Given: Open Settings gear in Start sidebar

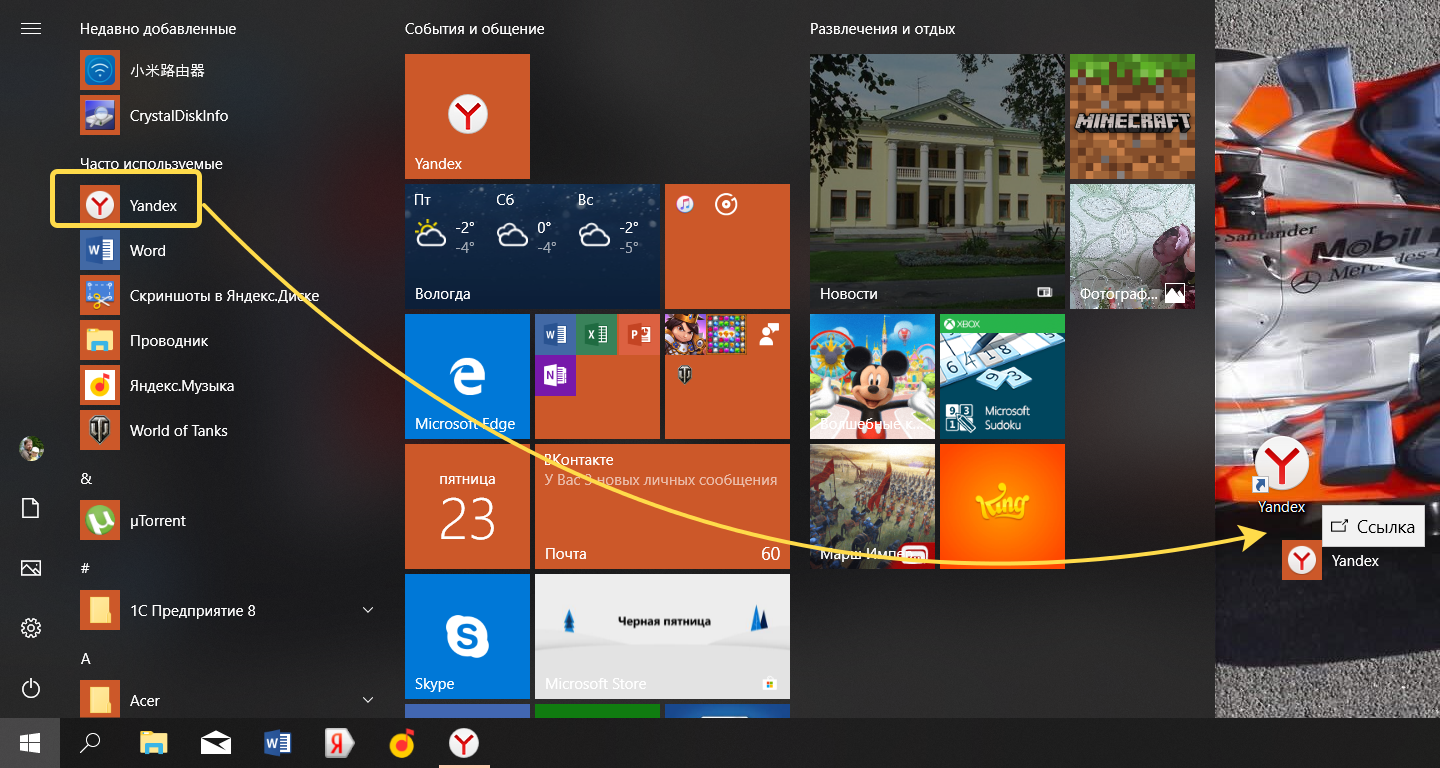Looking at the screenshot, I should click(x=31, y=628).
